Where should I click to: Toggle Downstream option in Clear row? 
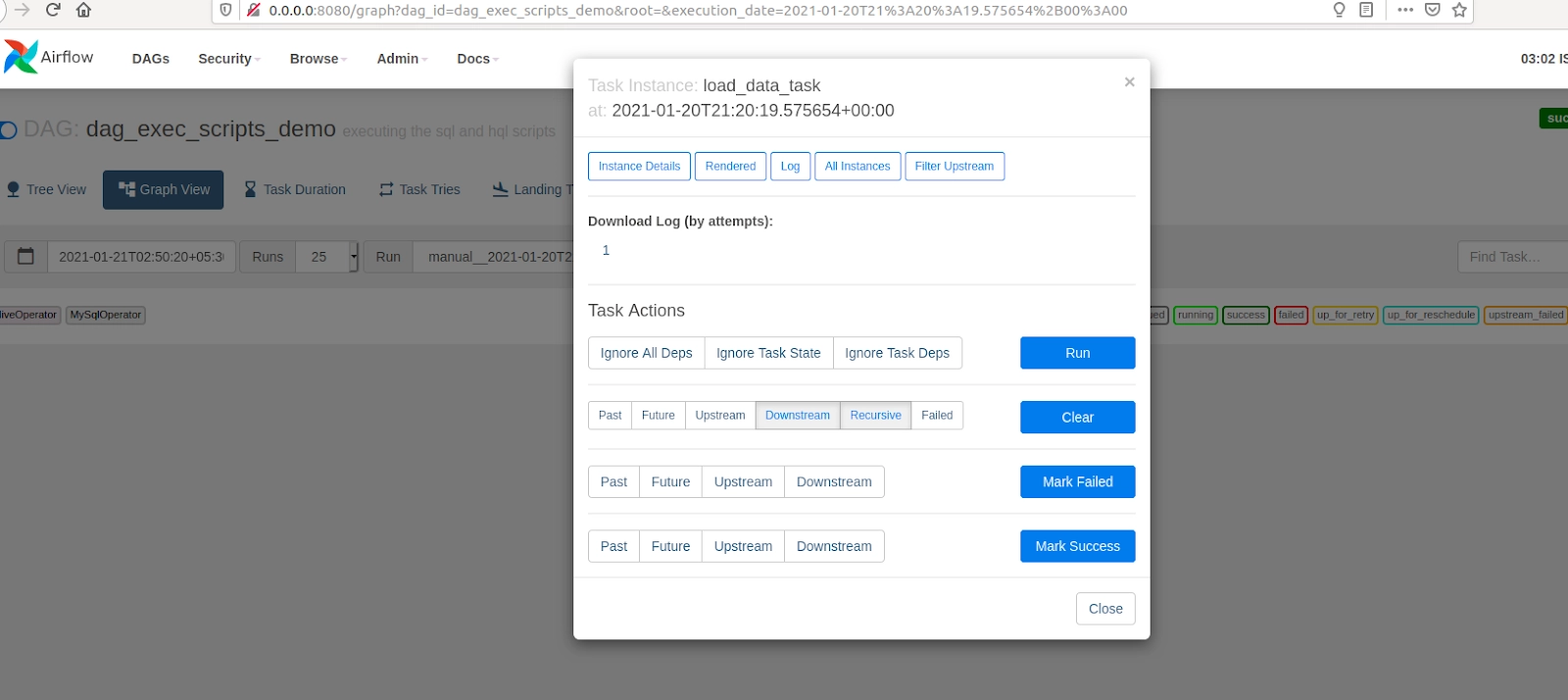pos(797,416)
